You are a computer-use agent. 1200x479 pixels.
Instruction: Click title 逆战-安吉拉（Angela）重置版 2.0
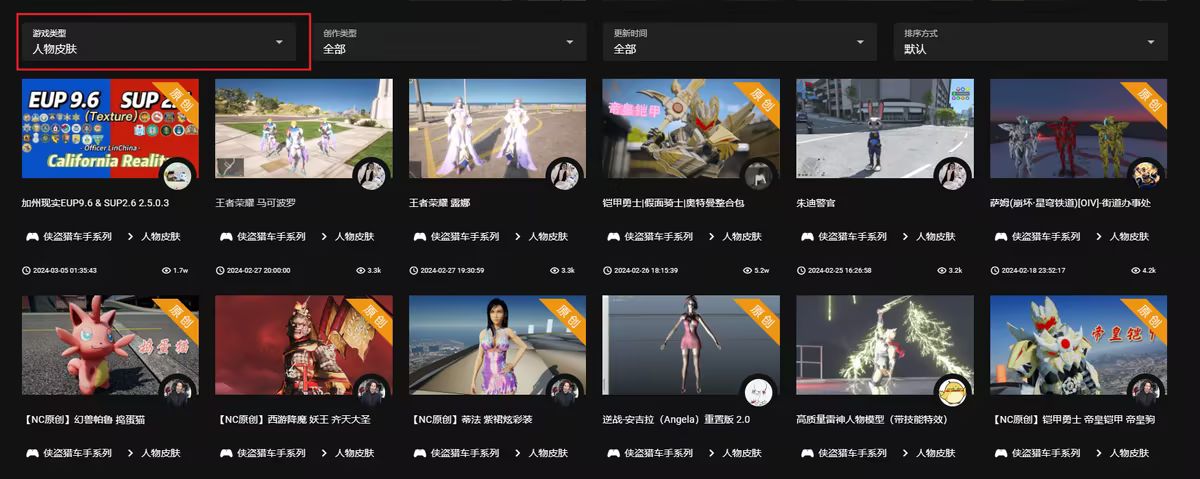tap(676, 420)
